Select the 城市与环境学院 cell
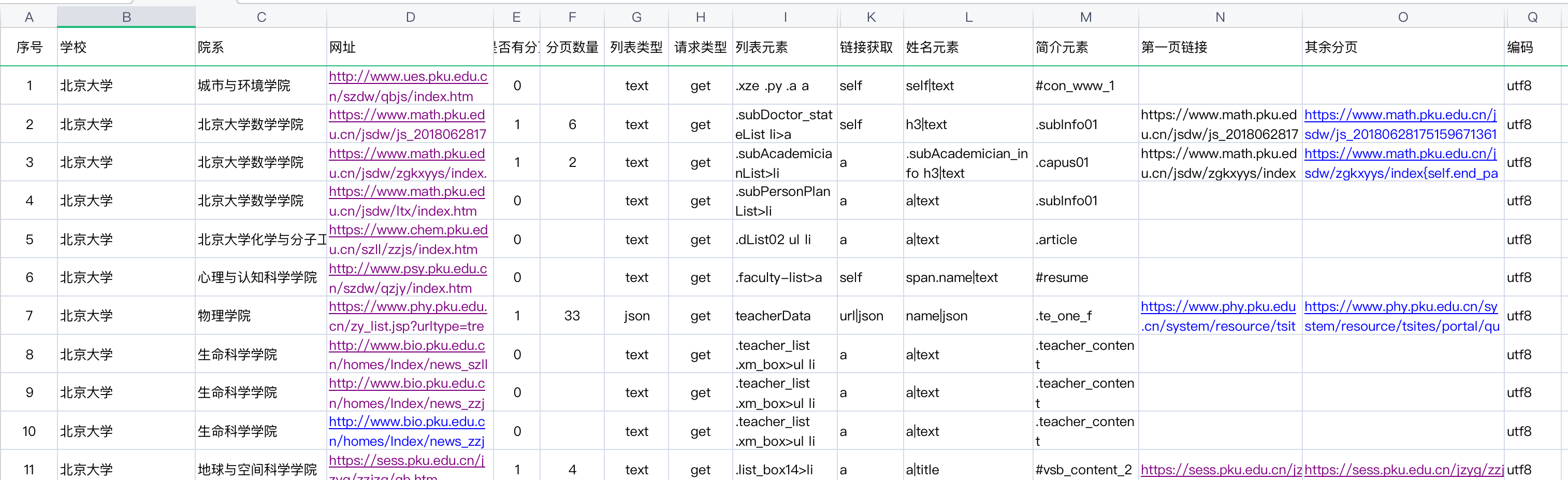This screenshot has width=1568, height=480. [x=261, y=86]
